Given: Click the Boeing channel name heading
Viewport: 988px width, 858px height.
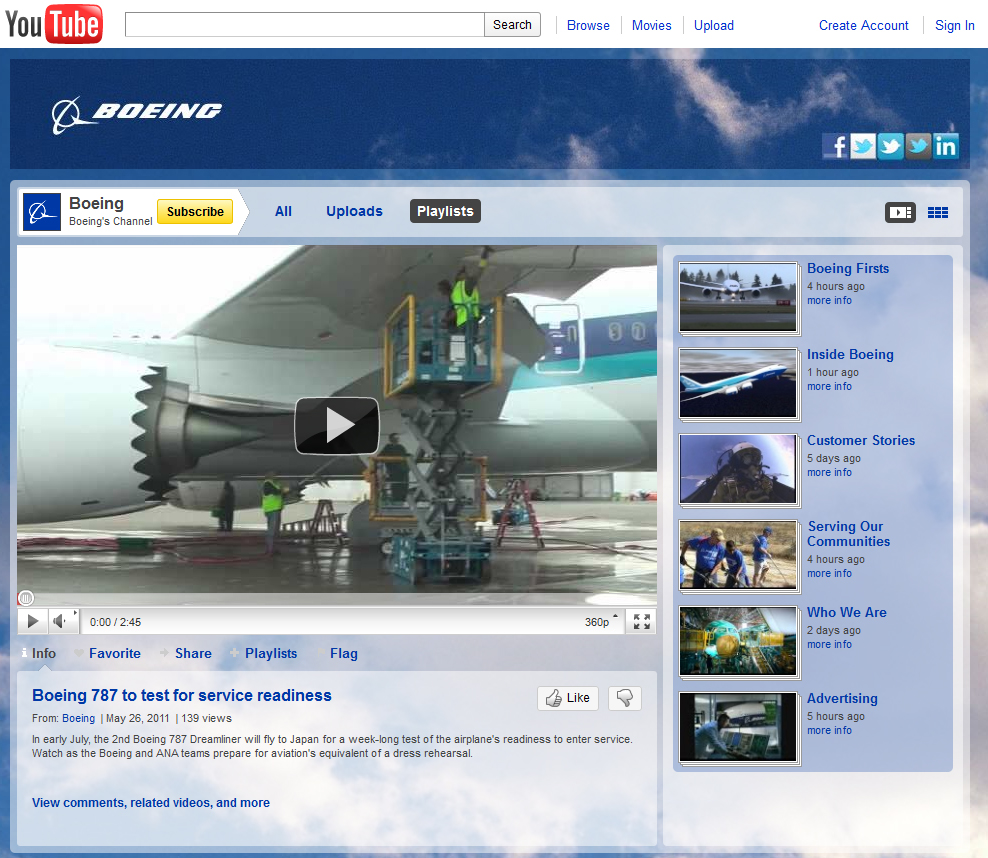Looking at the screenshot, I should 96,203.
